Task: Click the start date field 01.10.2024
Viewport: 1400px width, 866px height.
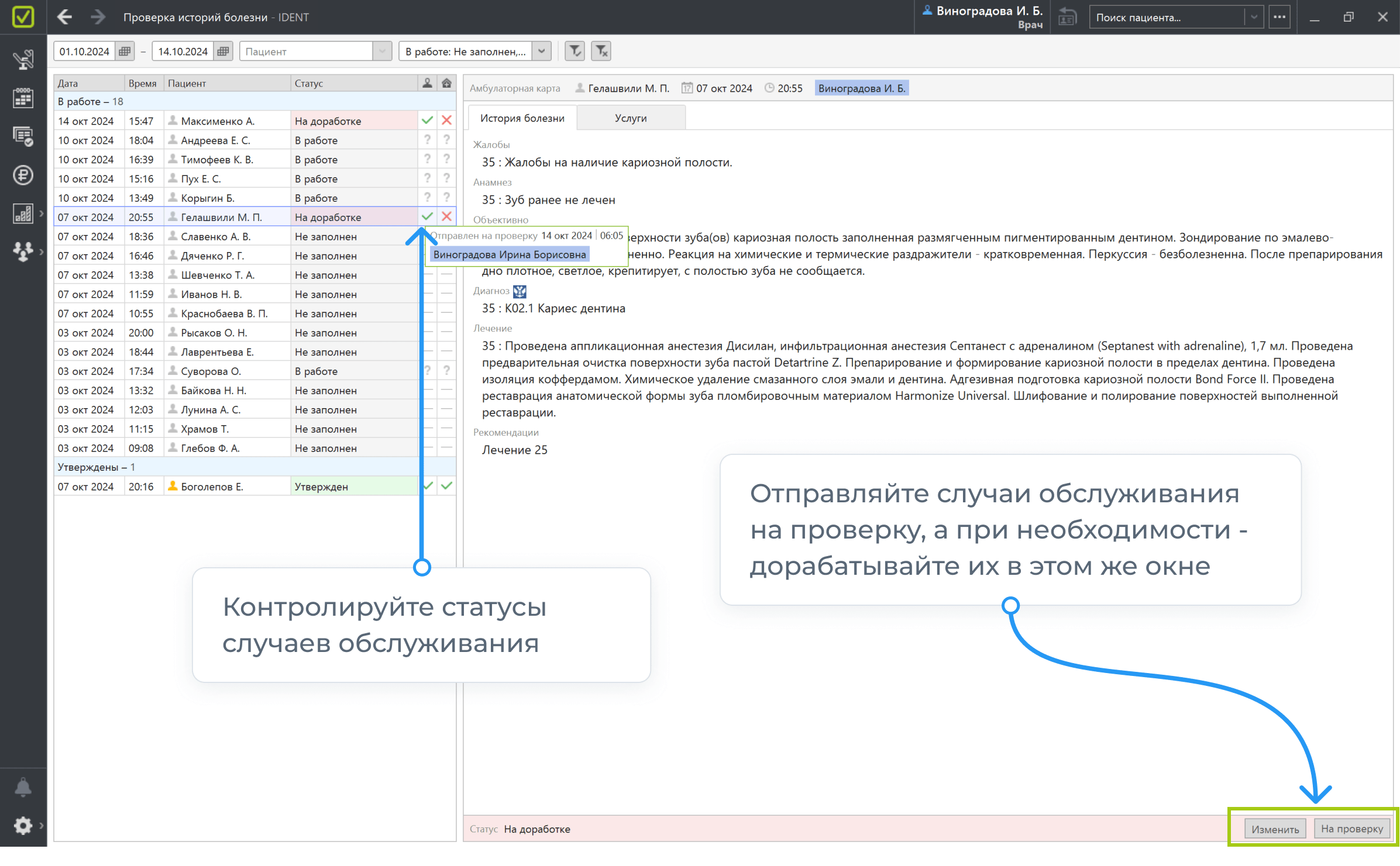Action: [x=84, y=51]
